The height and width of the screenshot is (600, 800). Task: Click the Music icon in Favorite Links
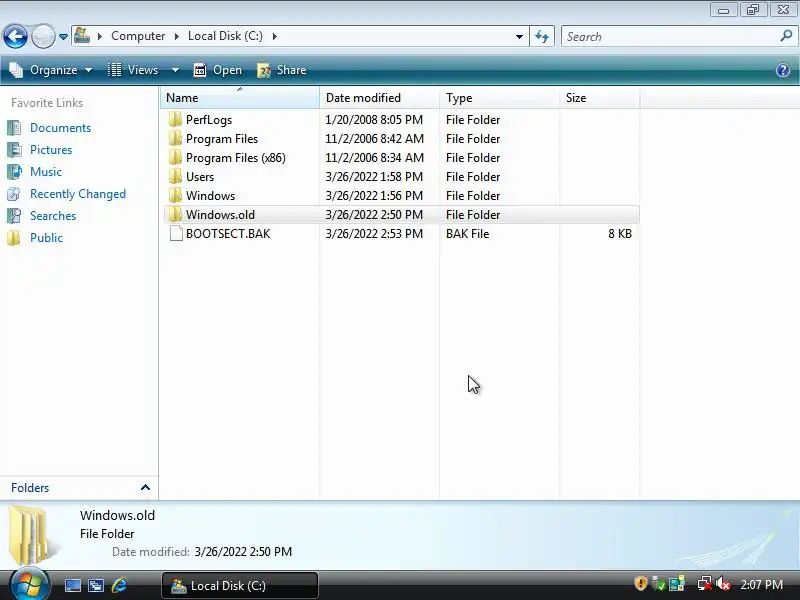coord(14,172)
